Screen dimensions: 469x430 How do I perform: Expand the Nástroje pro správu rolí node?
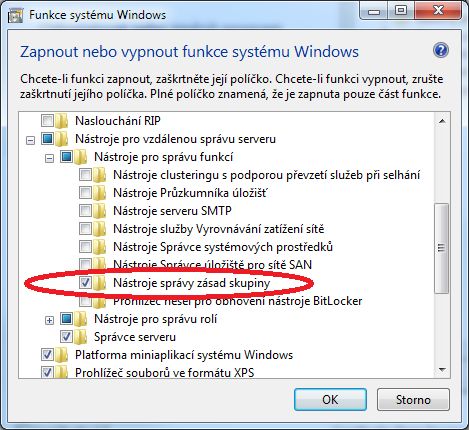click(x=49, y=320)
